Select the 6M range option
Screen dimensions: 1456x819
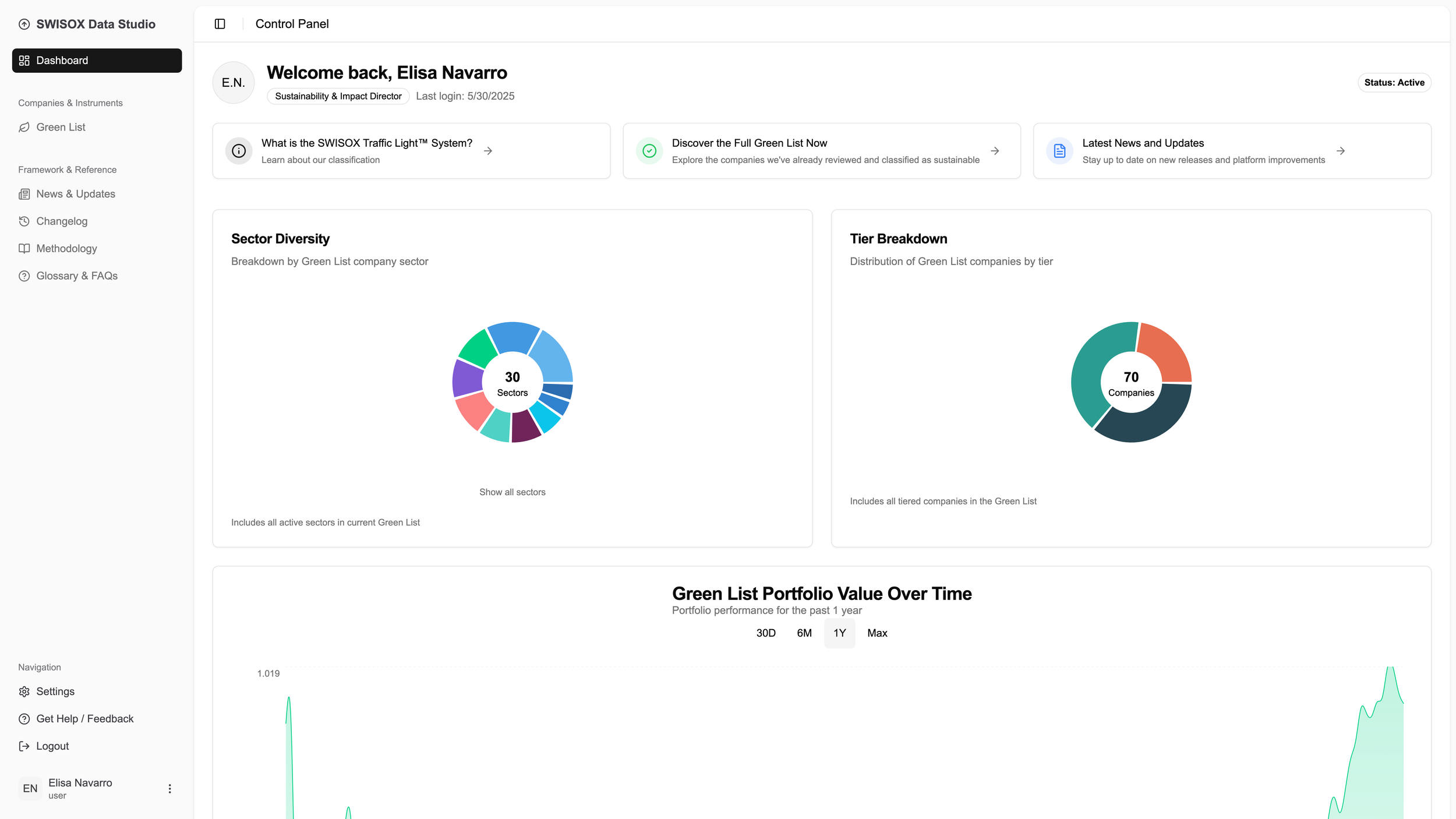click(x=804, y=633)
